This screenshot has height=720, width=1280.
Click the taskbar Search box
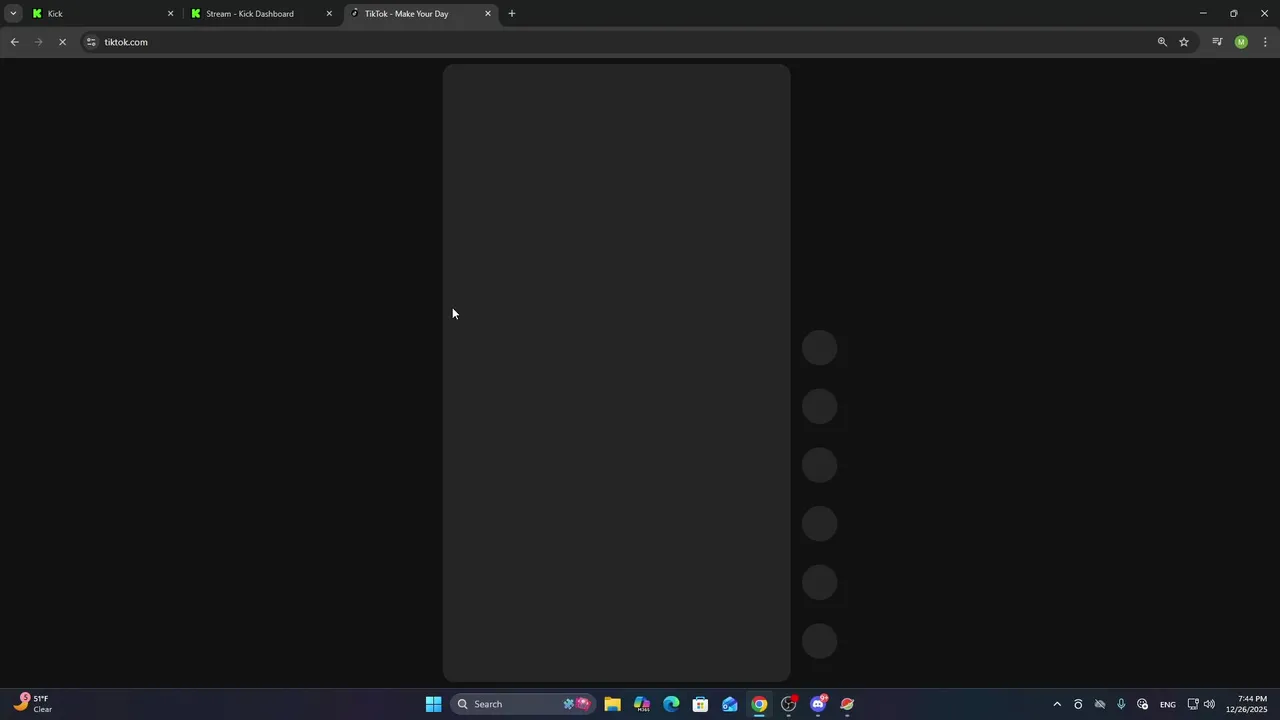[x=523, y=704]
